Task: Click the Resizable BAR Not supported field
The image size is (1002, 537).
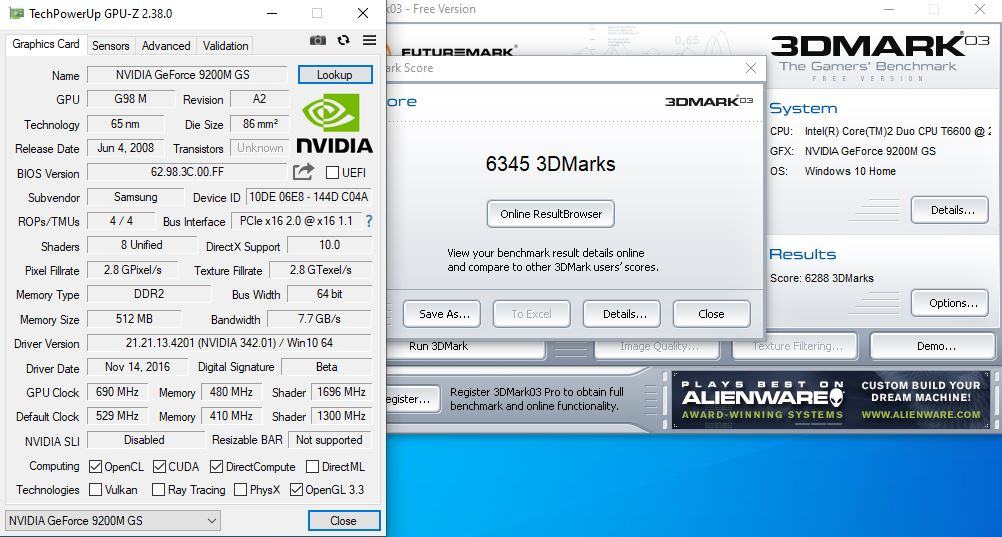Action: [x=329, y=440]
